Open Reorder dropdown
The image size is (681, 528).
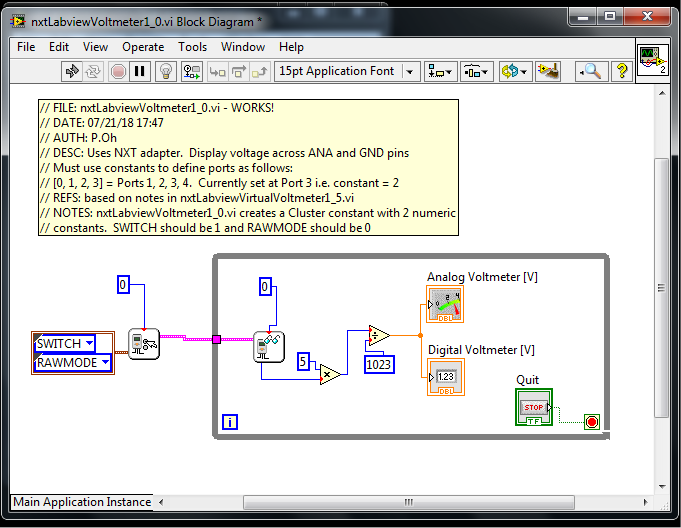tap(514, 71)
